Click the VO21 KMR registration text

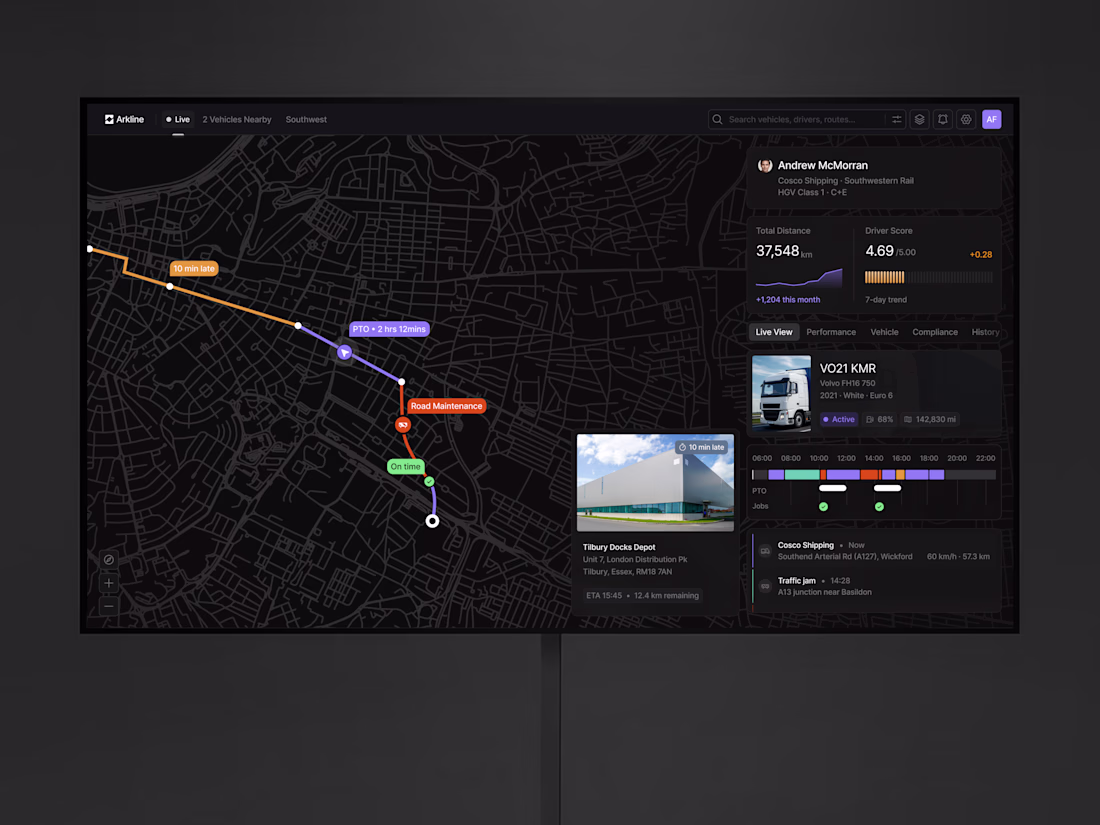(x=847, y=368)
